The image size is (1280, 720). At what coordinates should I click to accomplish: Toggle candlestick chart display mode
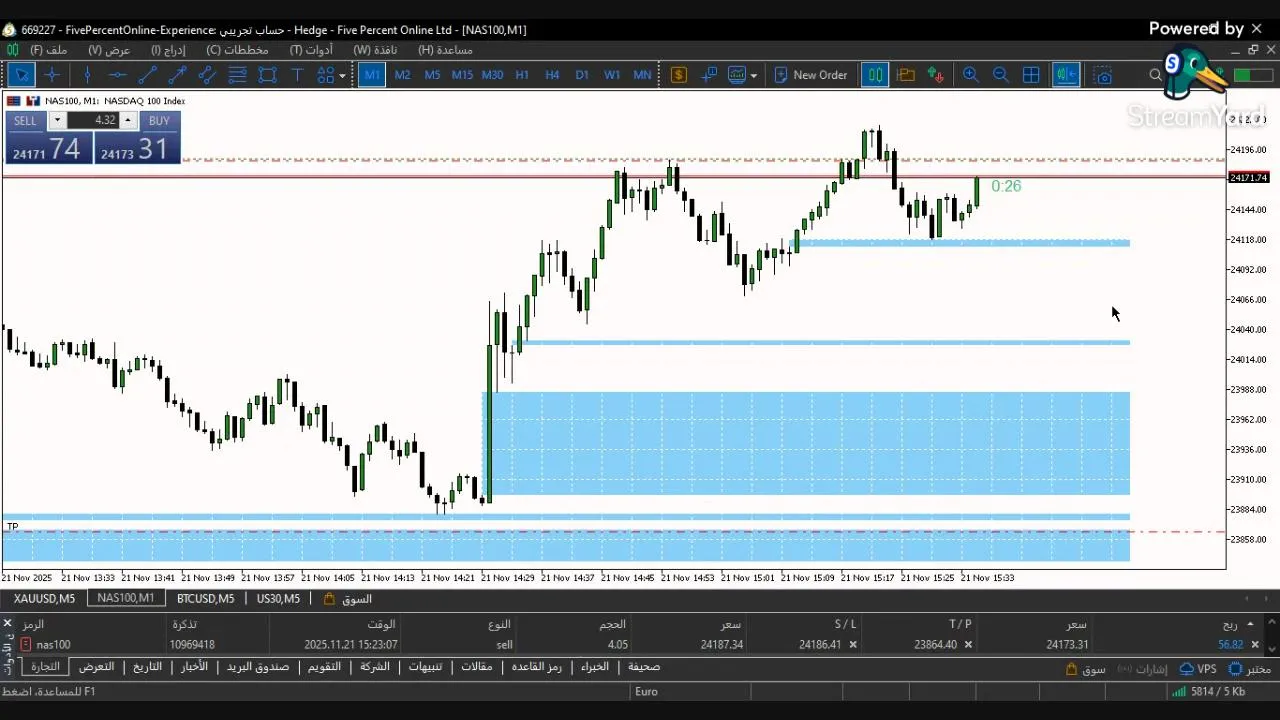(x=875, y=75)
